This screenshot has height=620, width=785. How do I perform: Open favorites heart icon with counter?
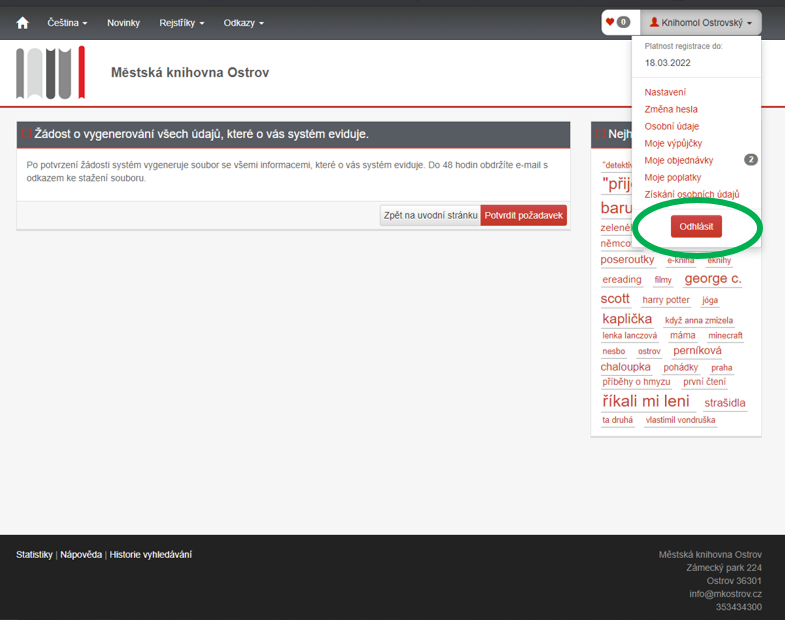point(617,22)
